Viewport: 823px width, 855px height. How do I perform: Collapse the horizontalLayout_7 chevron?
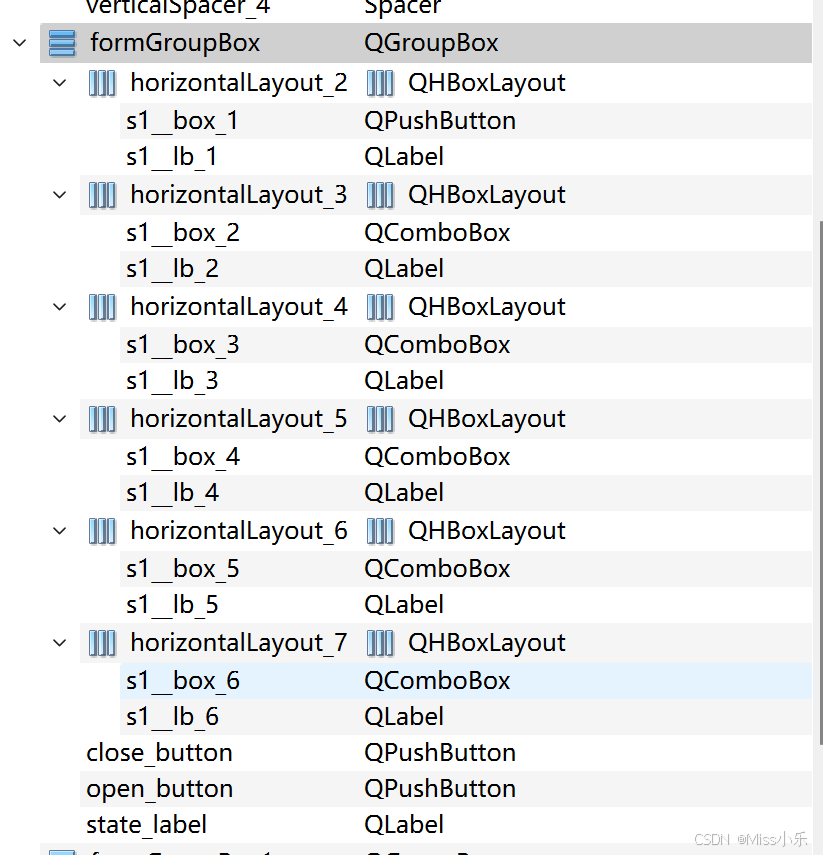[59, 642]
